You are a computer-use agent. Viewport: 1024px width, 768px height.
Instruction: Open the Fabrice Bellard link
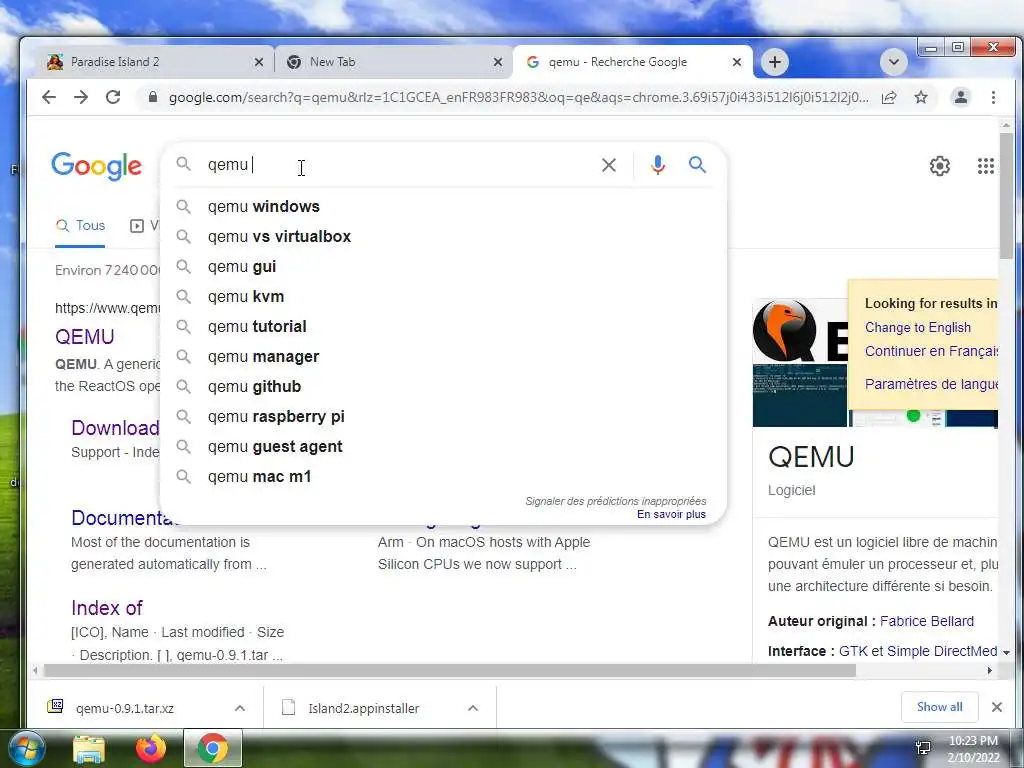click(x=927, y=621)
